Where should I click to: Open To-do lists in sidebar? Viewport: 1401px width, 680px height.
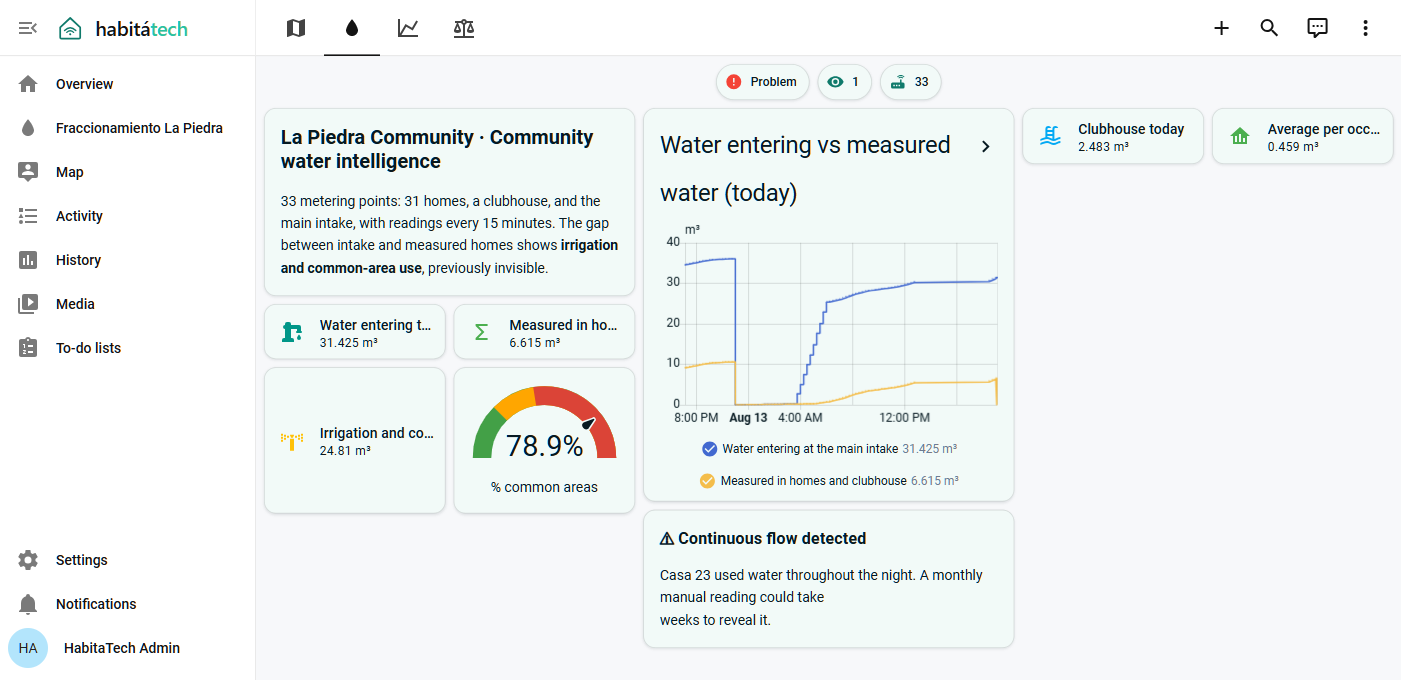128,348
